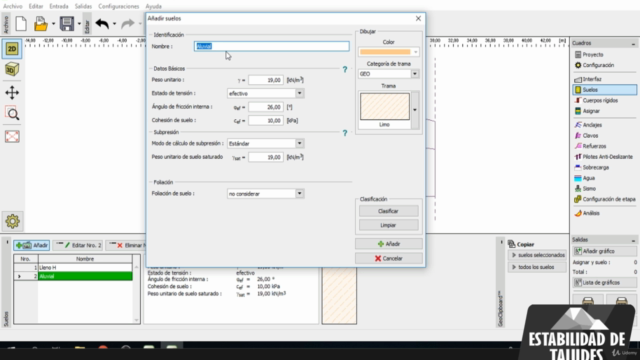Screen dimensions: 640x360
Task: Open Pilotes Anti-Deslizante frame
Action: [604, 157]
